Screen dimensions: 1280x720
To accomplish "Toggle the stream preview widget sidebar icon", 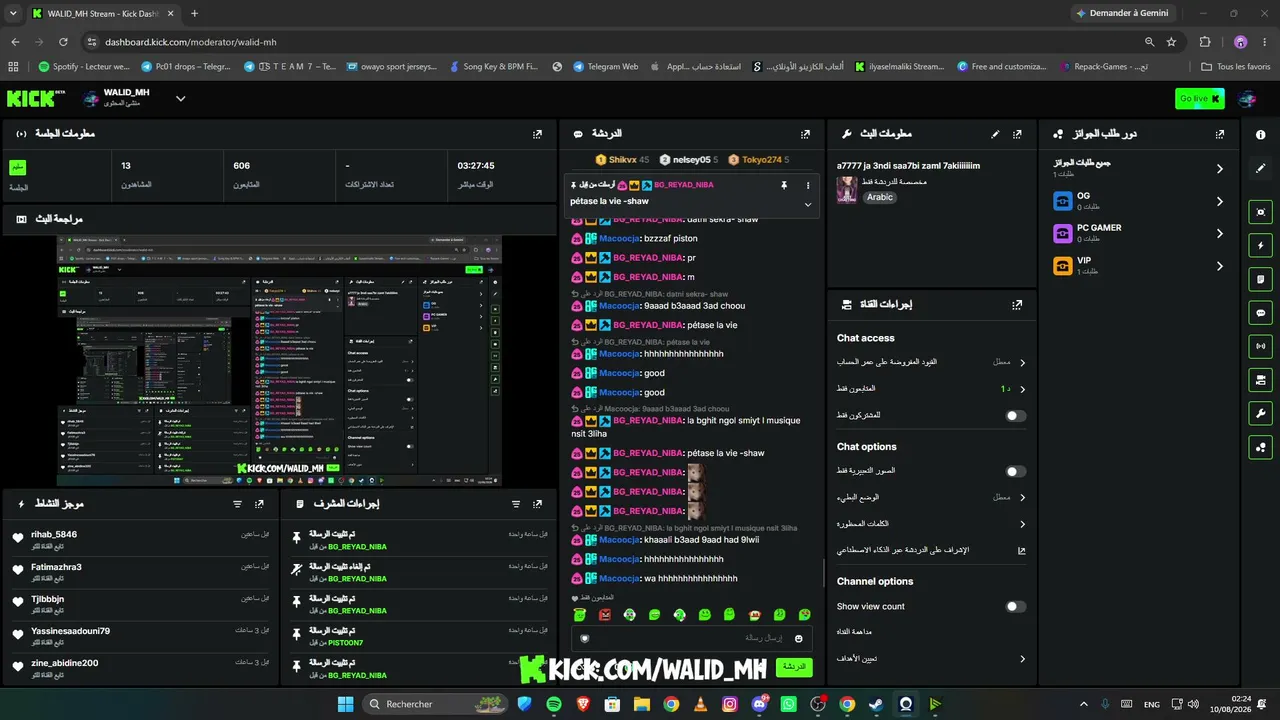I will click(x=1260, y=212).
